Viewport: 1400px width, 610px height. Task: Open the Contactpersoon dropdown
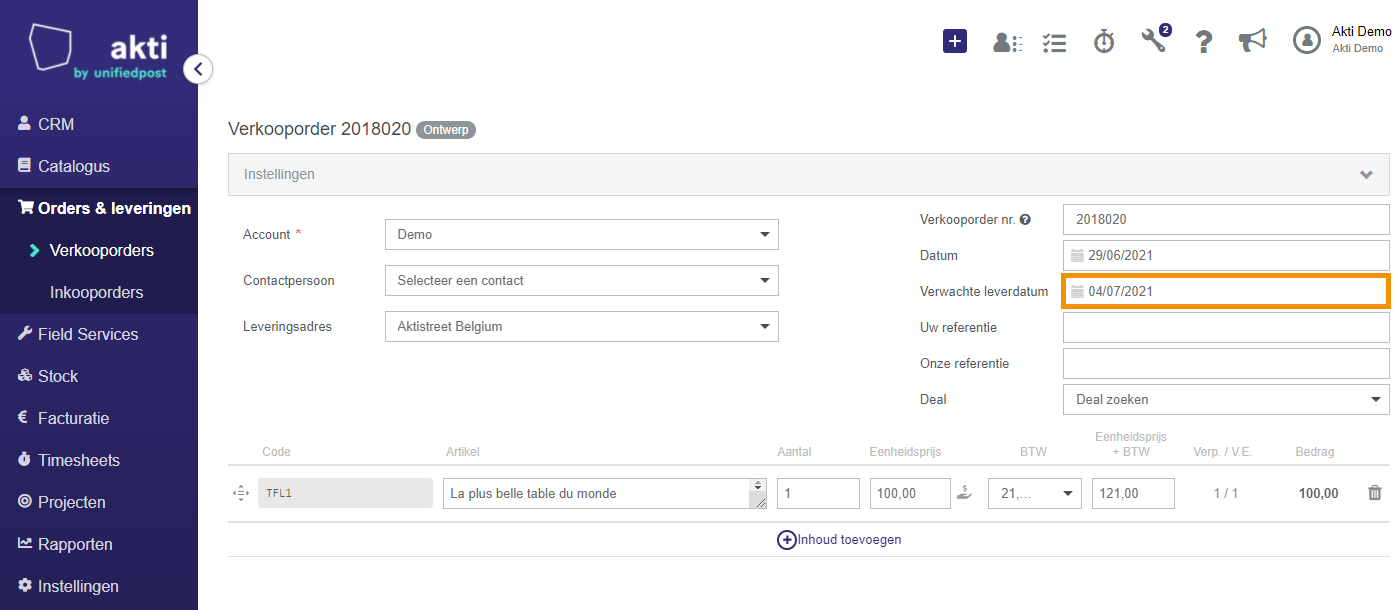(581, 281)
